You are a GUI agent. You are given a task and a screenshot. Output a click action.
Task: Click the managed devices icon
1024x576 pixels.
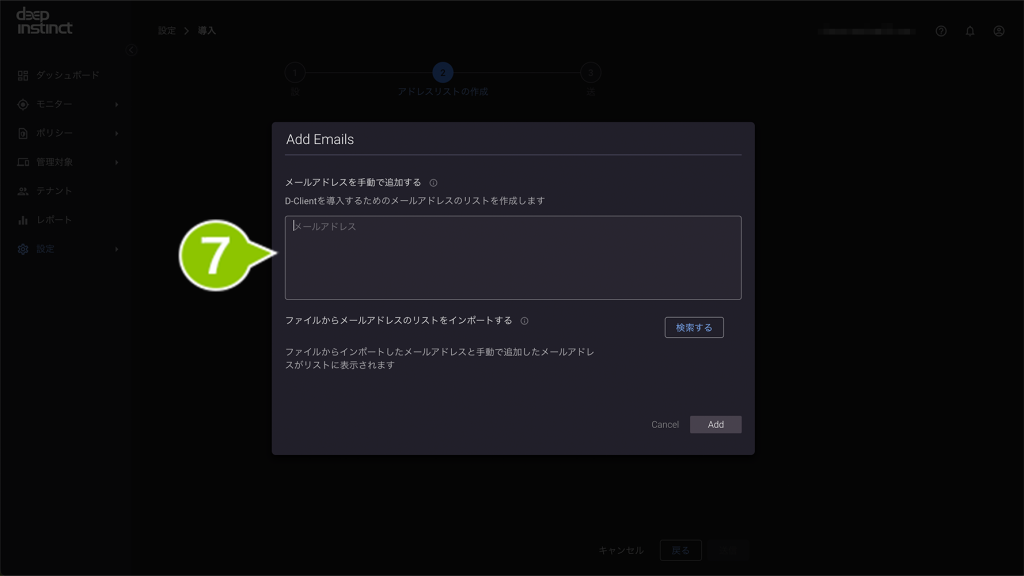click(23, 162)
